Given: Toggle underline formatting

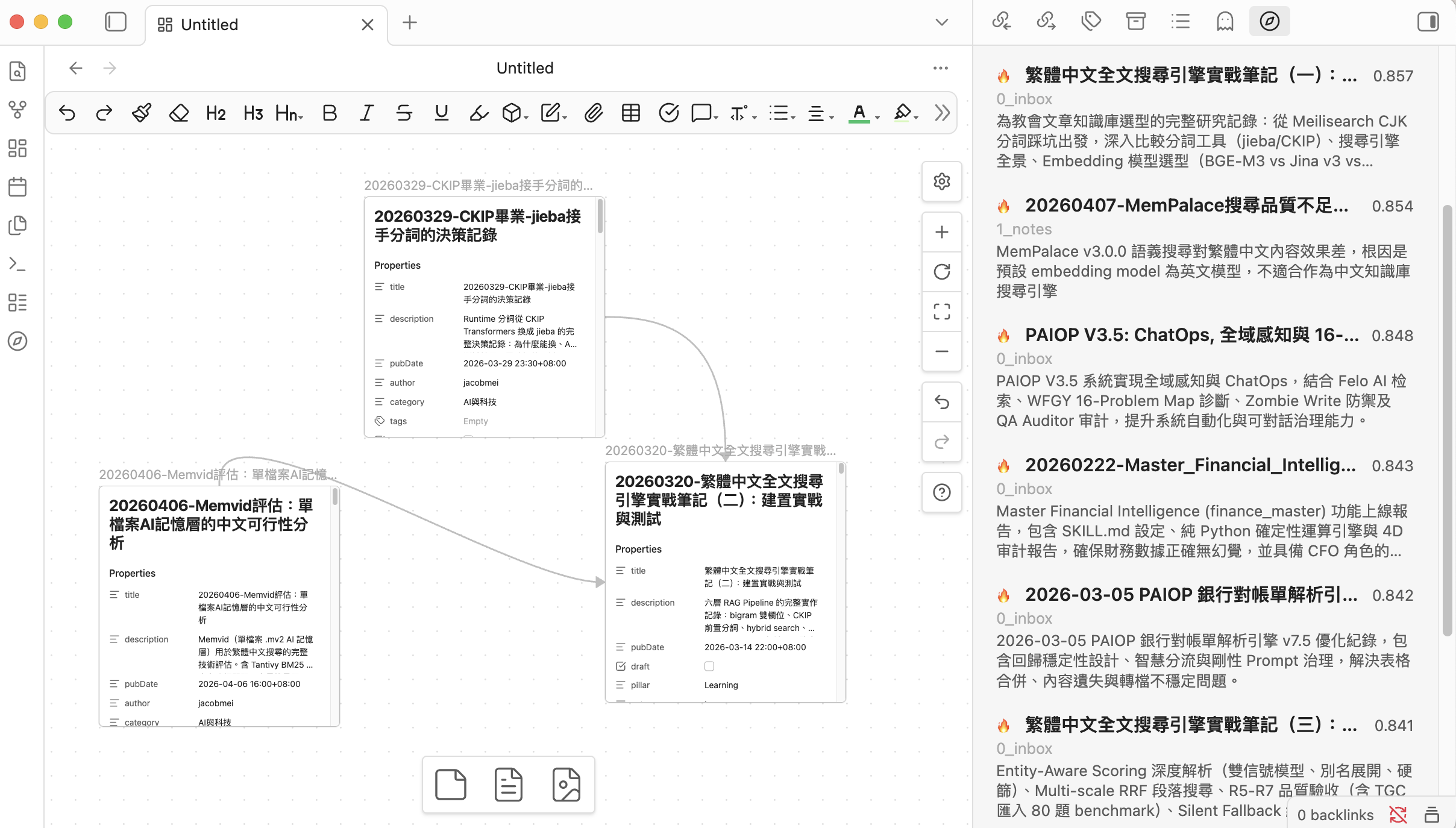Looking at the screenshot, I should tap(442, 113).
